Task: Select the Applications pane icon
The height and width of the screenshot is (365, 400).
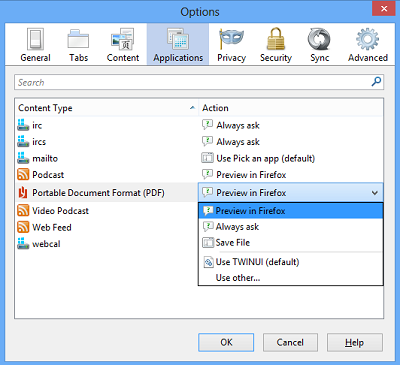Action: [x=178, y=39]
